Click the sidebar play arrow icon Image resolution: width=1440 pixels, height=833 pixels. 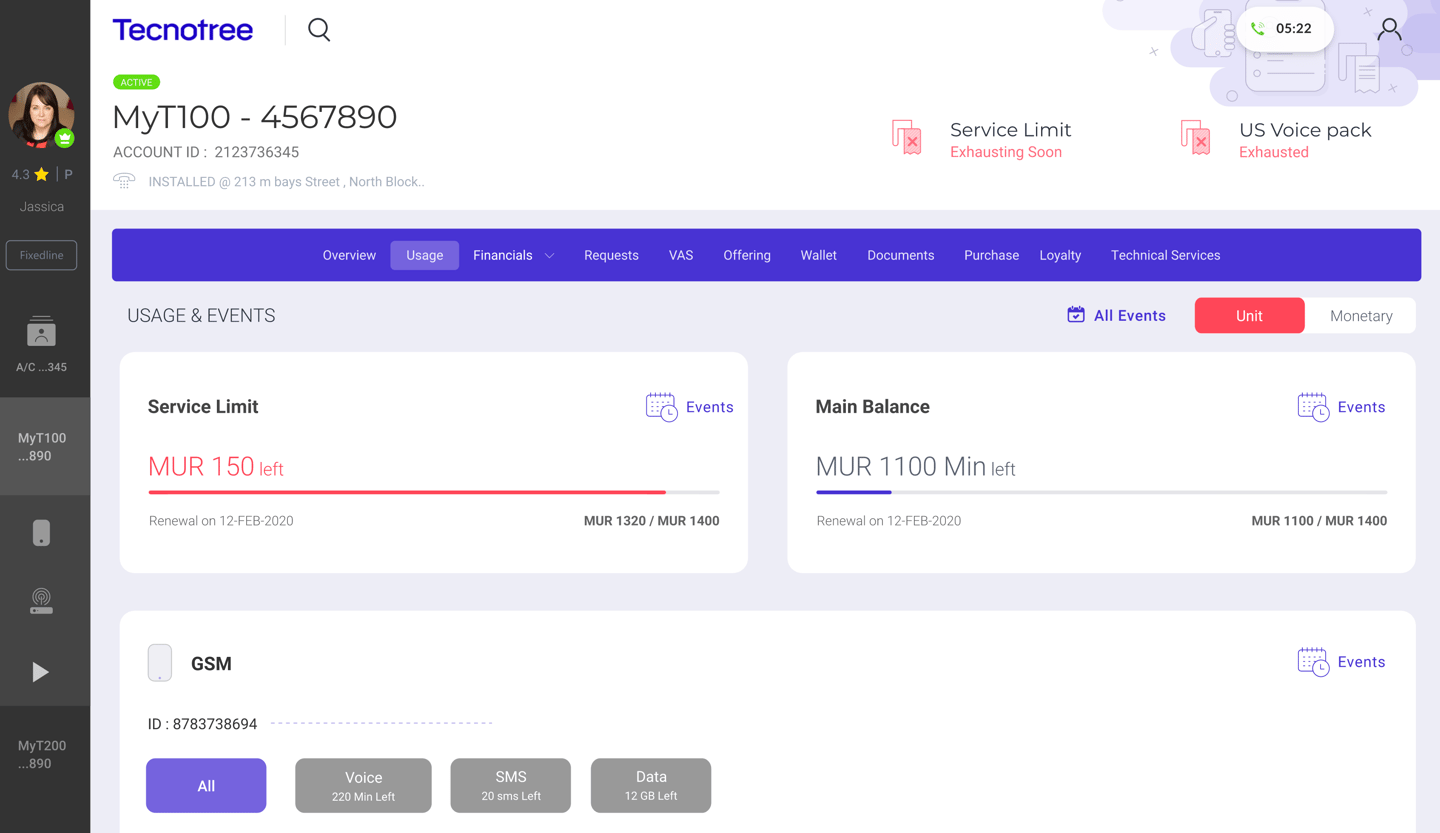coord(40,672)
